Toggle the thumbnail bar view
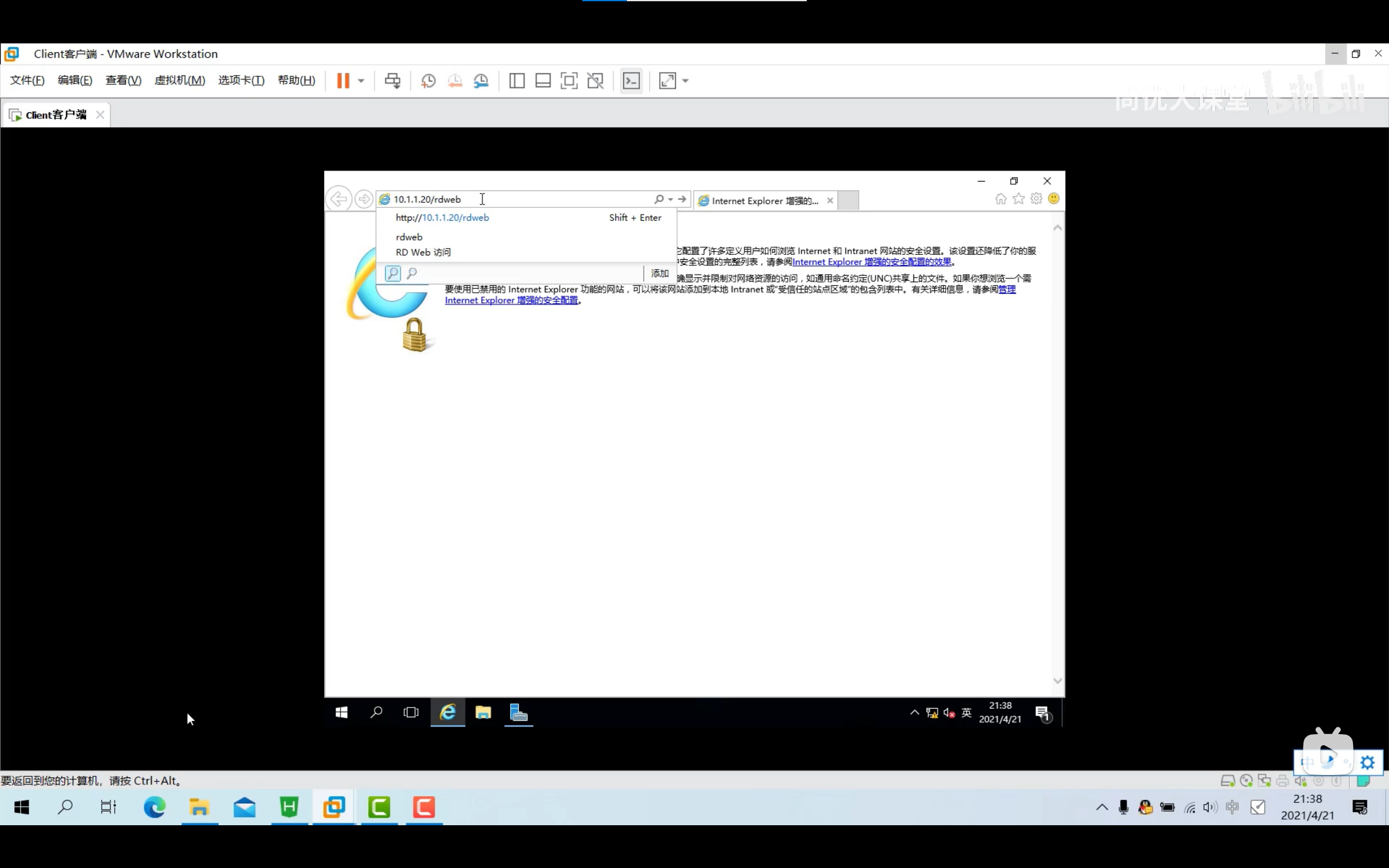 (x=543, y=81)
